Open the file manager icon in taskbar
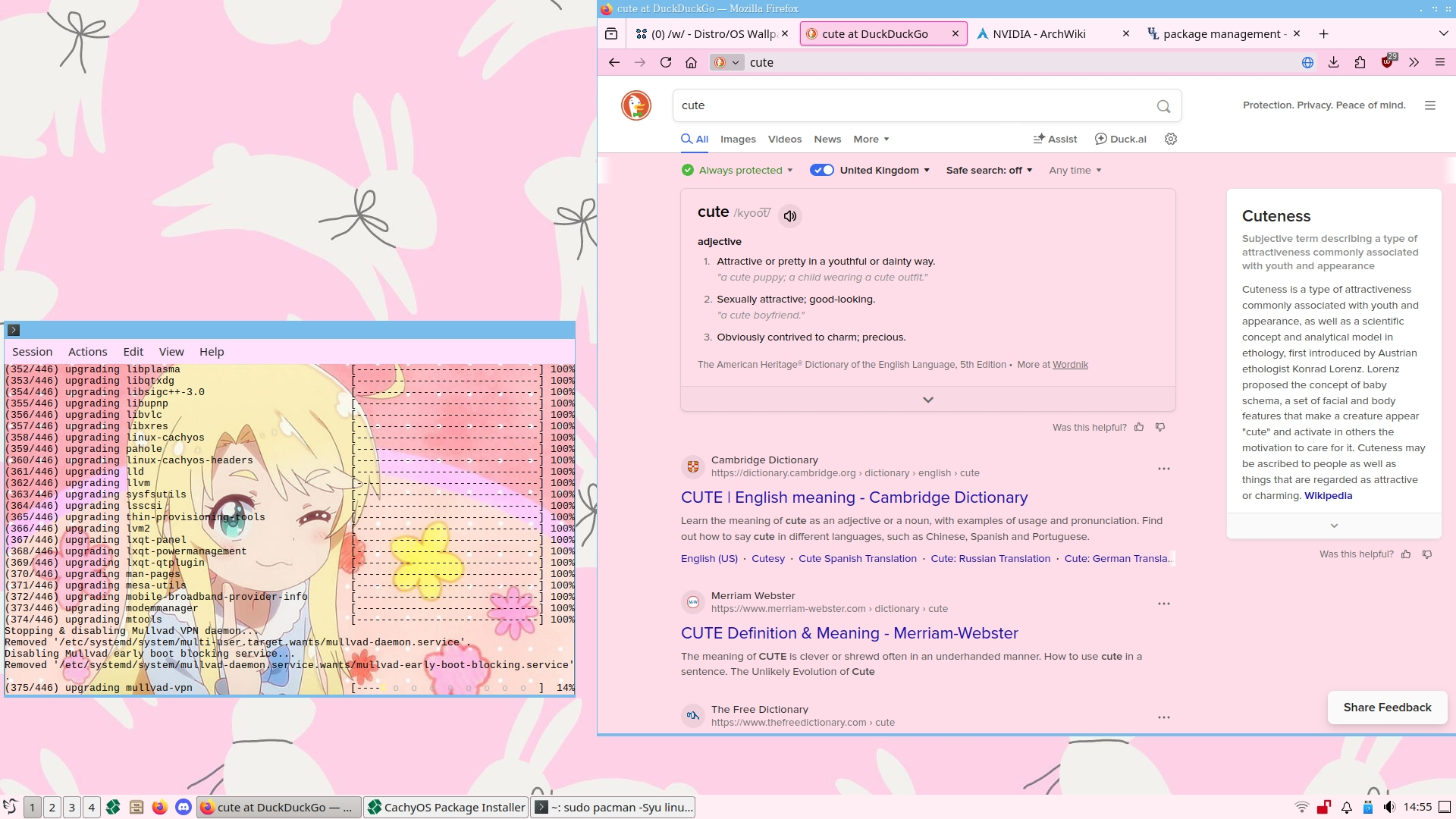Screen dimensions: 1456x819 pos(136,808)
